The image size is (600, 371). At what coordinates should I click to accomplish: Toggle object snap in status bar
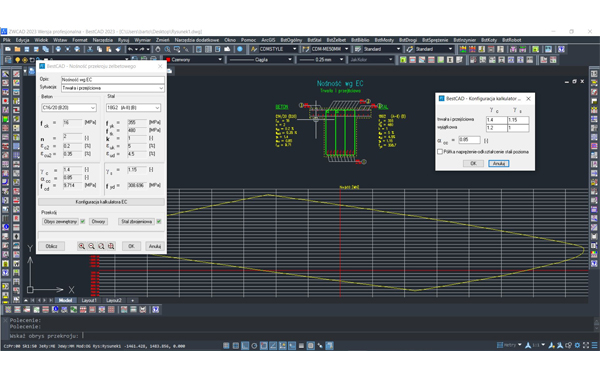click(264, 346)
